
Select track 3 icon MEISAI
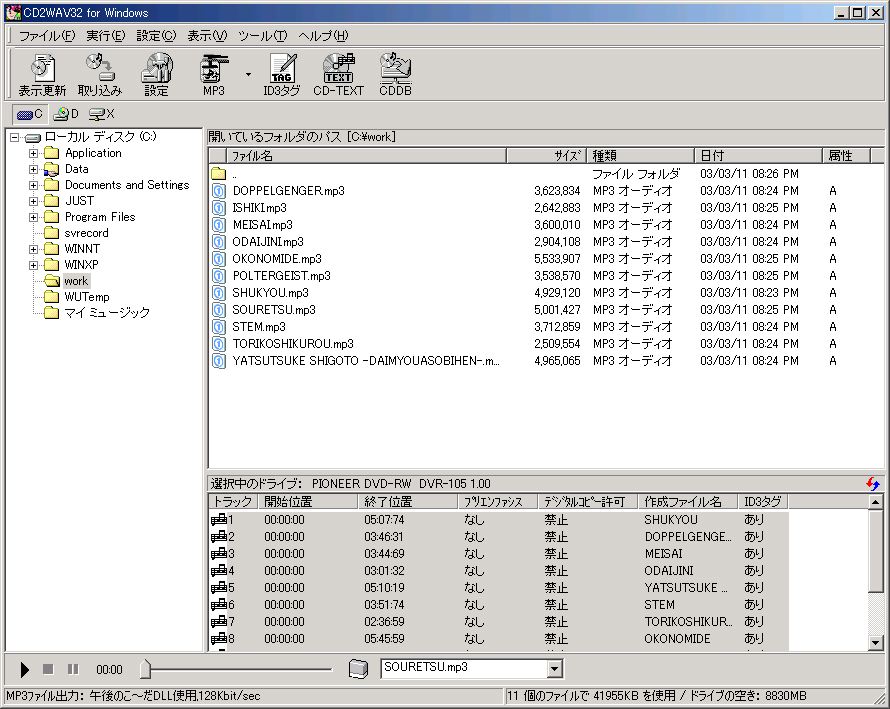(x=219, y=553)
